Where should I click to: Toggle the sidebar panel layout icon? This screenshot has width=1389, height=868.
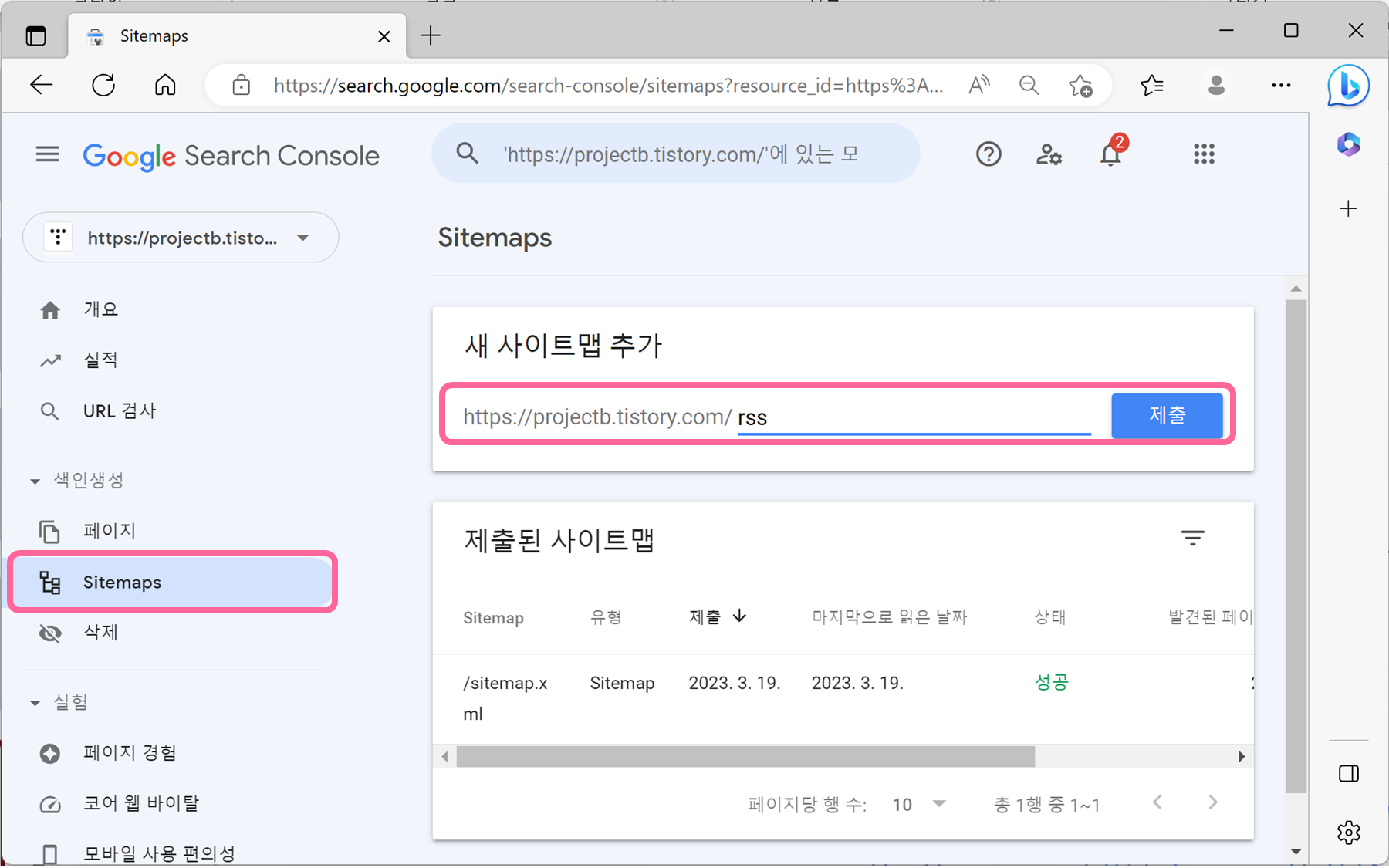1348,773
